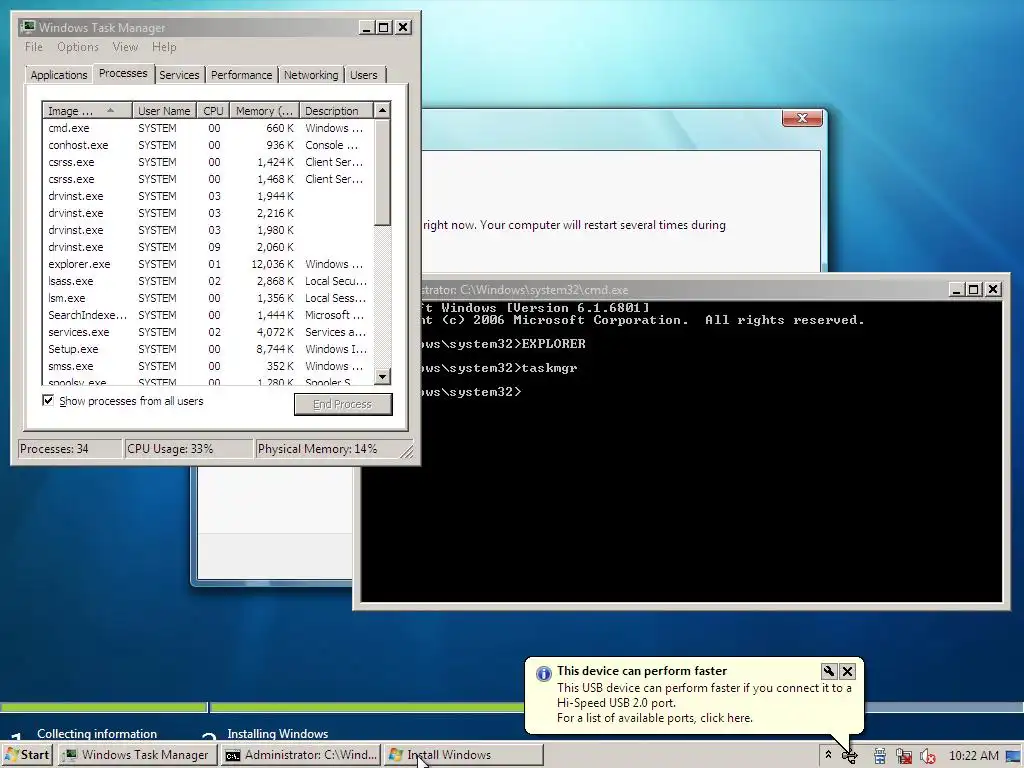This screenshot has height=768, width=1024.
Task: Select the conhost.exe process row
Action: [x=208, y=145]
